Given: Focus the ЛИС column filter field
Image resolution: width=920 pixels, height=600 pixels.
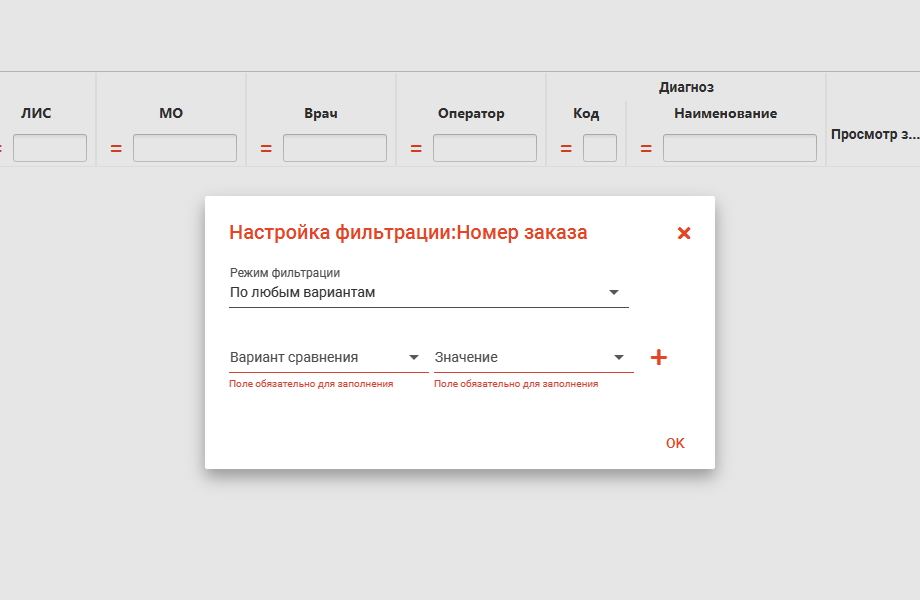Looking at the screenshot, I should click(x=50, y=148).
